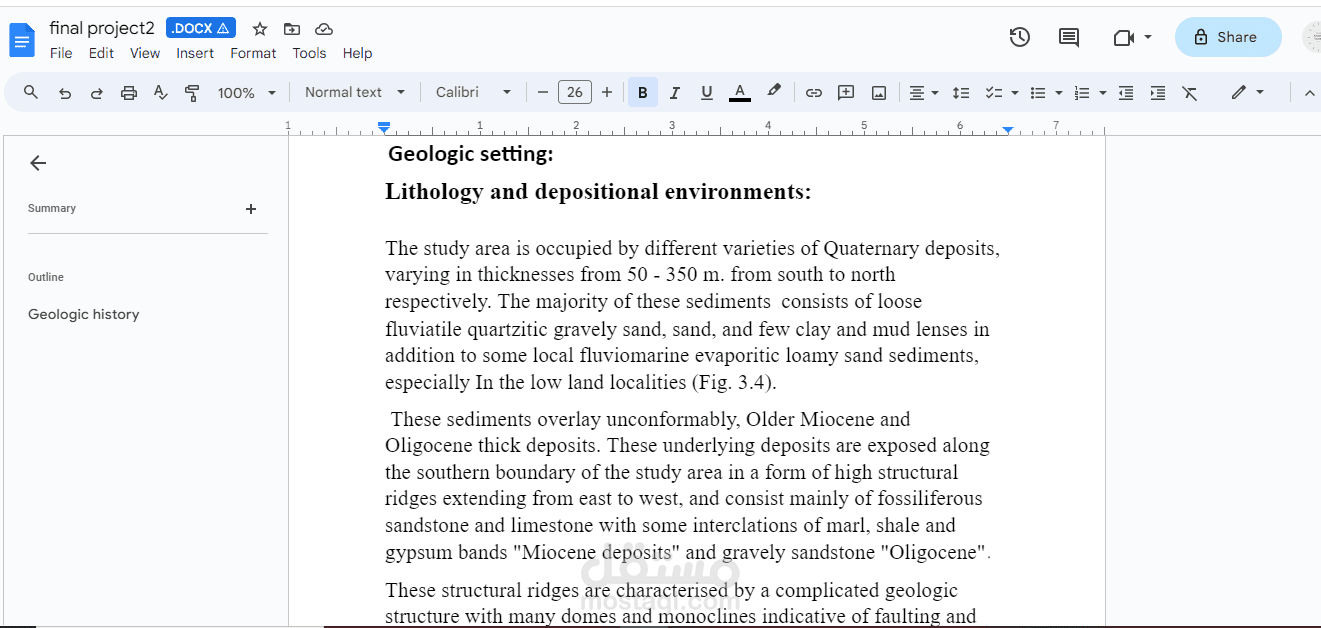Insert a bulleted list
This screenshot has height=628, width=1321.
click(1038, 93)
